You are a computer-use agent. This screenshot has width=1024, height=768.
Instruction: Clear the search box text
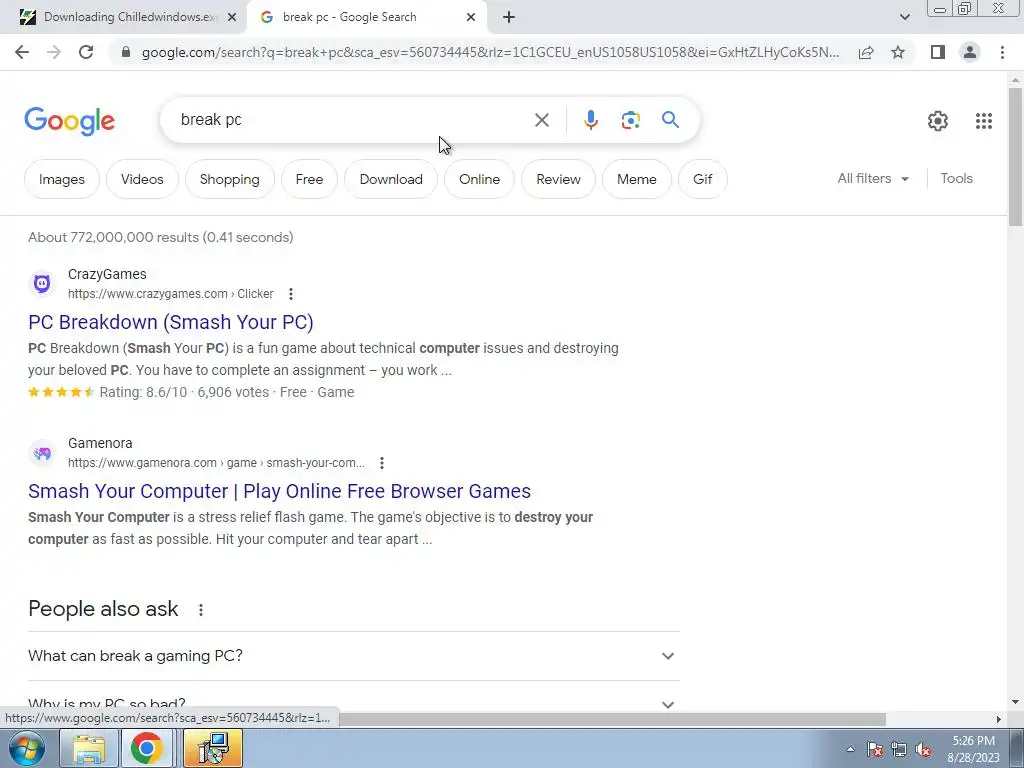tap(541, 120)
